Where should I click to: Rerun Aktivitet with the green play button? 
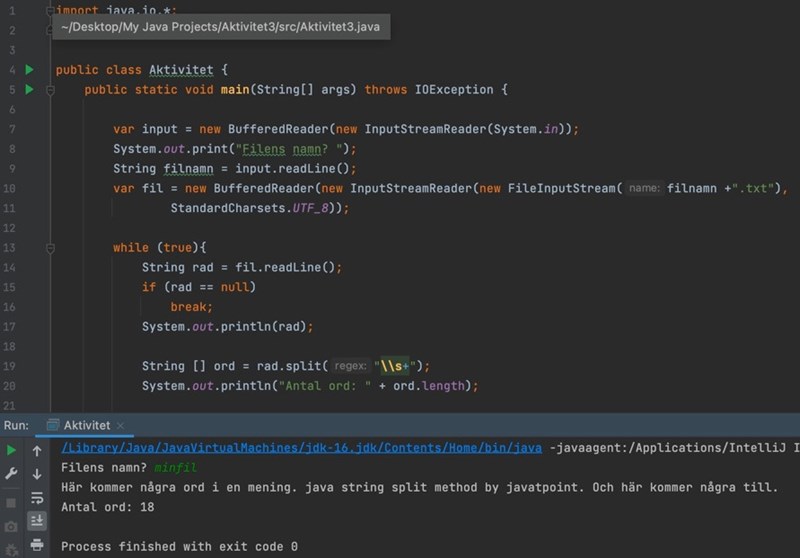[12, 451]
